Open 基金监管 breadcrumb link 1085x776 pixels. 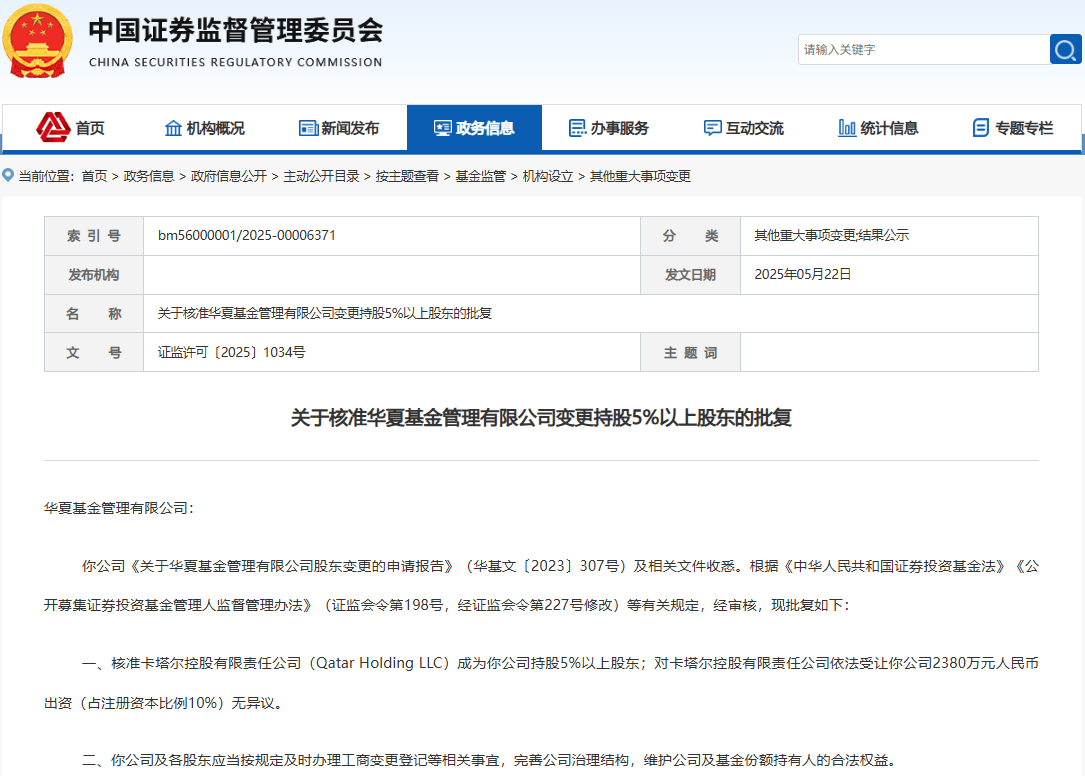coord(480,177)
